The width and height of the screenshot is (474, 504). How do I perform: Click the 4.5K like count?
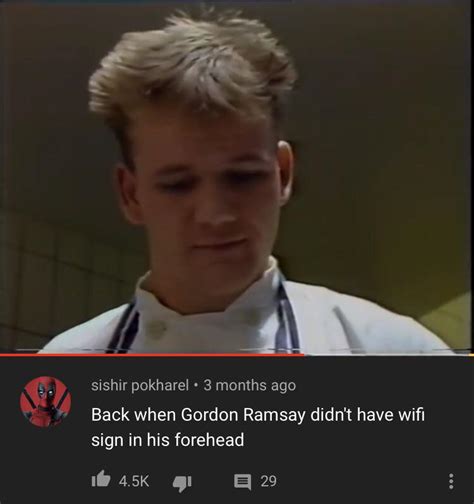pyautogui.click(x=134, y=481)
